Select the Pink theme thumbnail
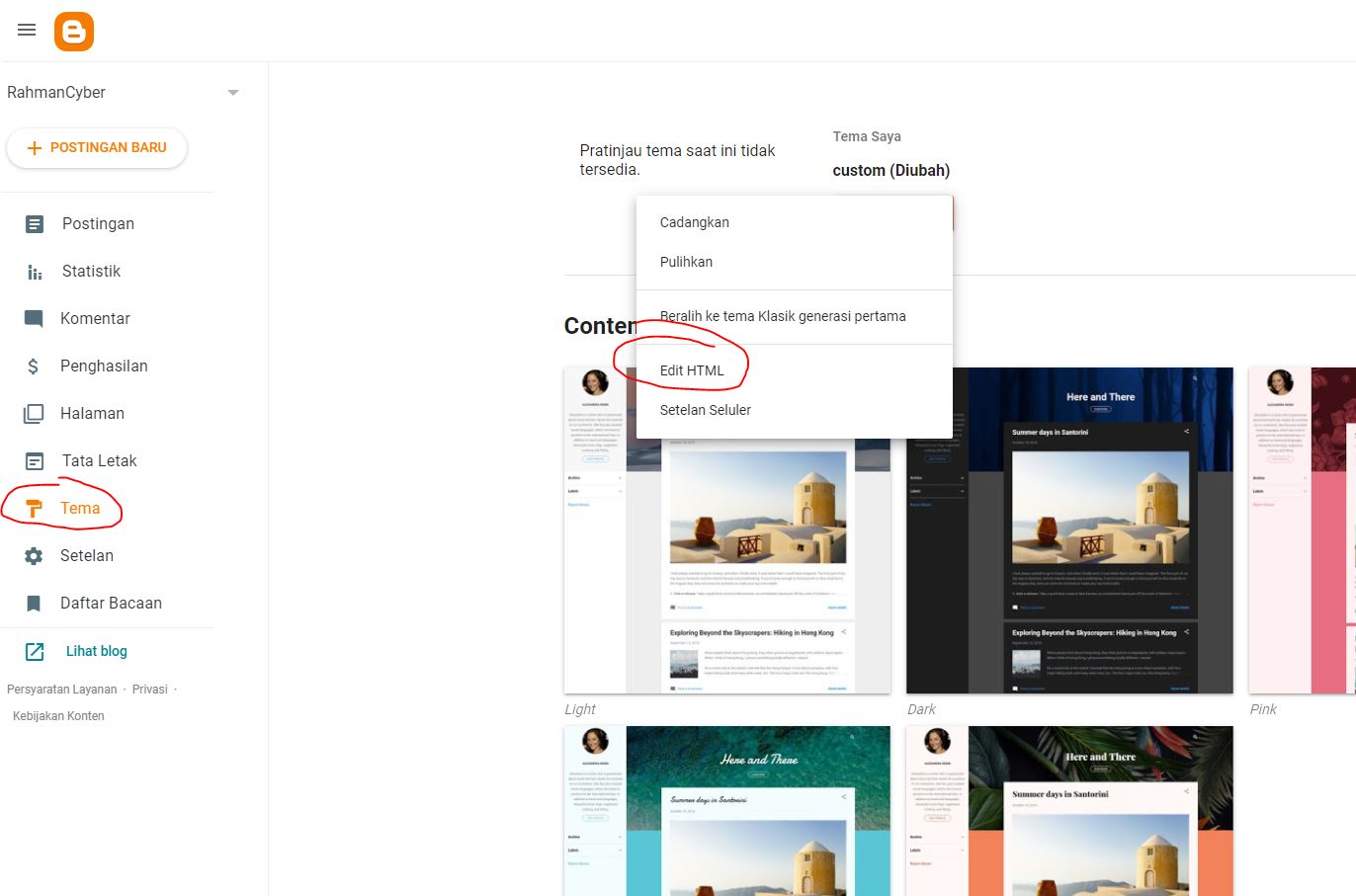Viewport: 1356px width, 896px height. pos(1303,530)
